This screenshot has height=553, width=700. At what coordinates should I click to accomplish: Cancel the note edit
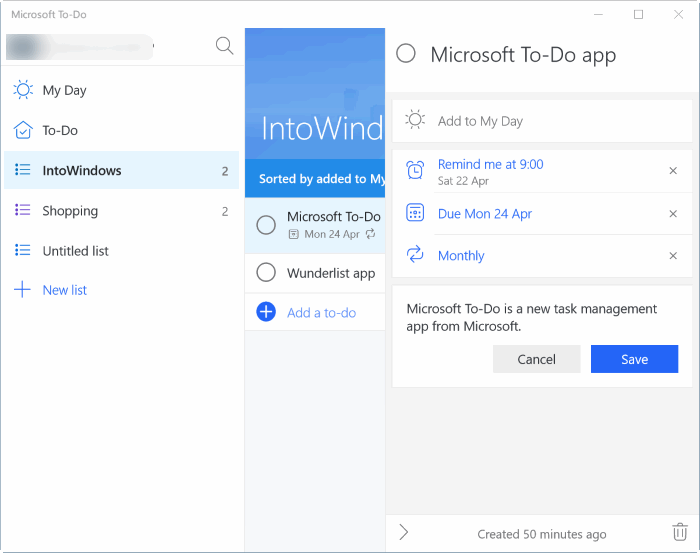[x=537, y=359]
